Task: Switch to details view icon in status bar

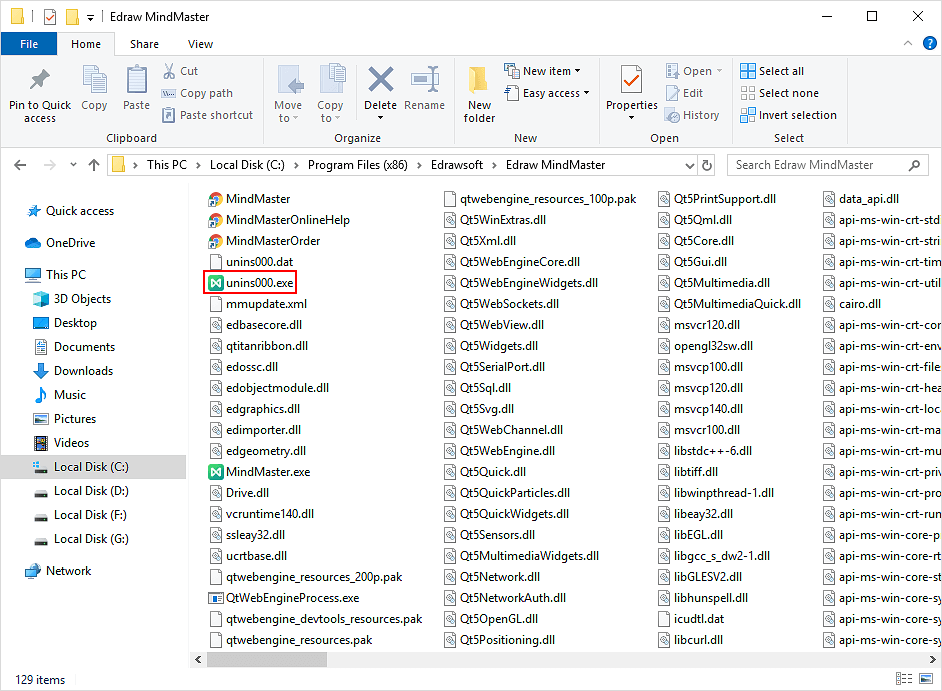Action: pyautogui.click(x=904, y=678)
